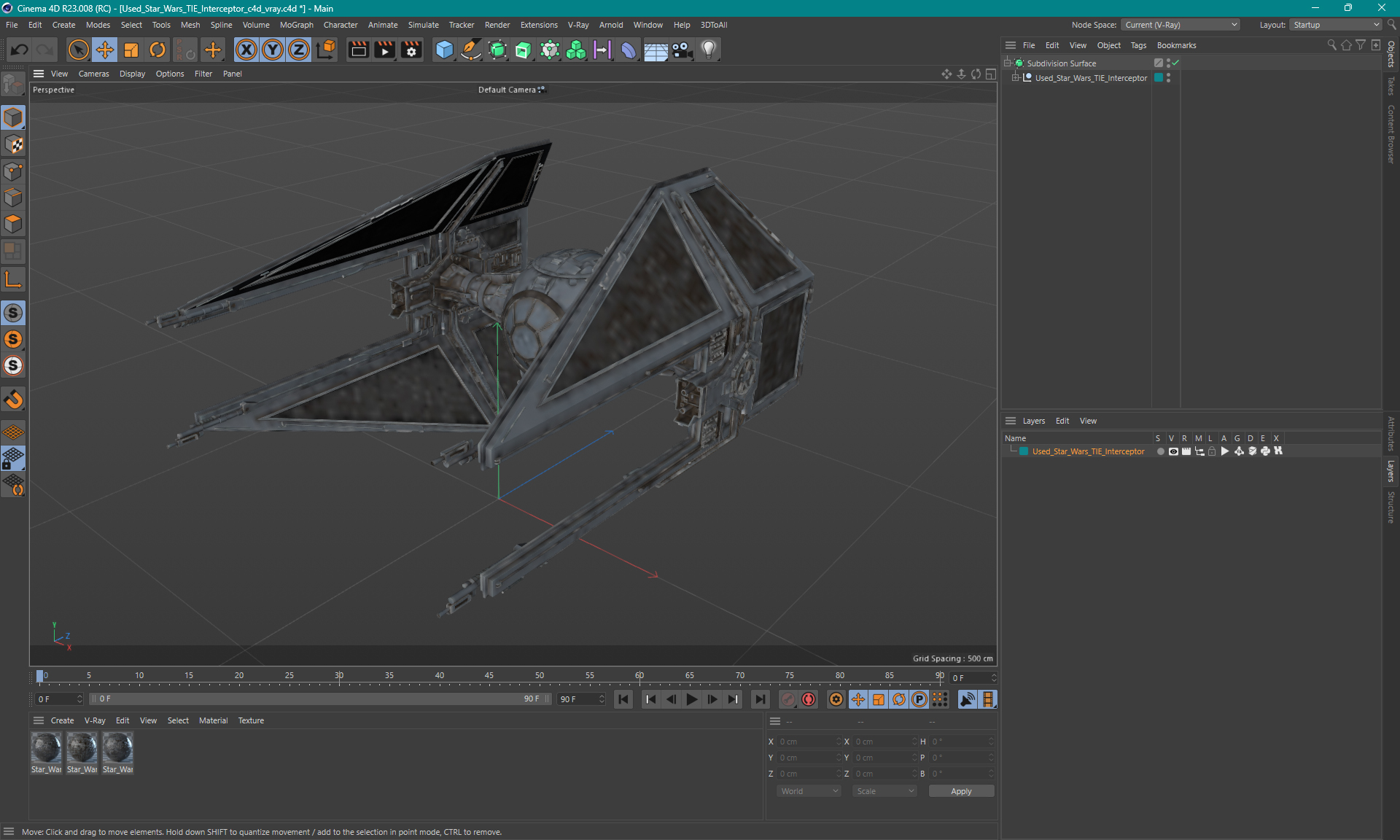Open the MoGraph menu

(296, 25)
